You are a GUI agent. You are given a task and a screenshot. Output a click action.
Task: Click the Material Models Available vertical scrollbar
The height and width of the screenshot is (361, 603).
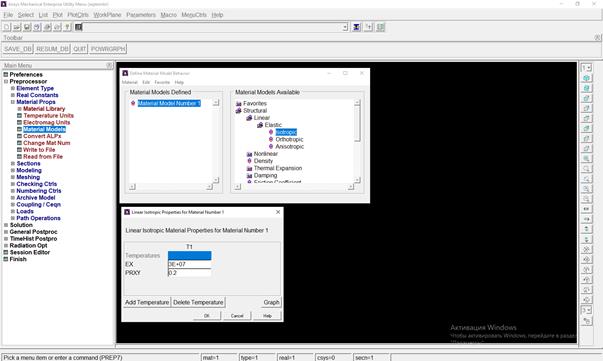click(x=357, y=141)
